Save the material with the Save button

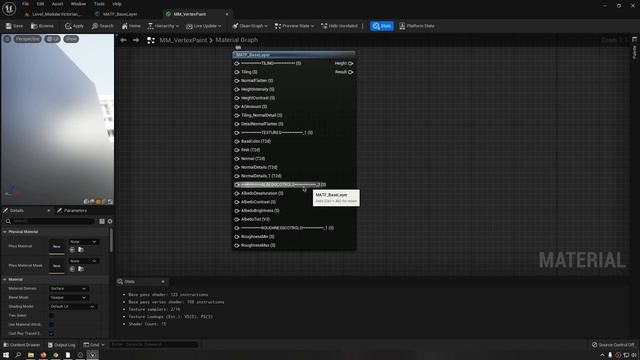pyautogui.click(x=14, y=26)
